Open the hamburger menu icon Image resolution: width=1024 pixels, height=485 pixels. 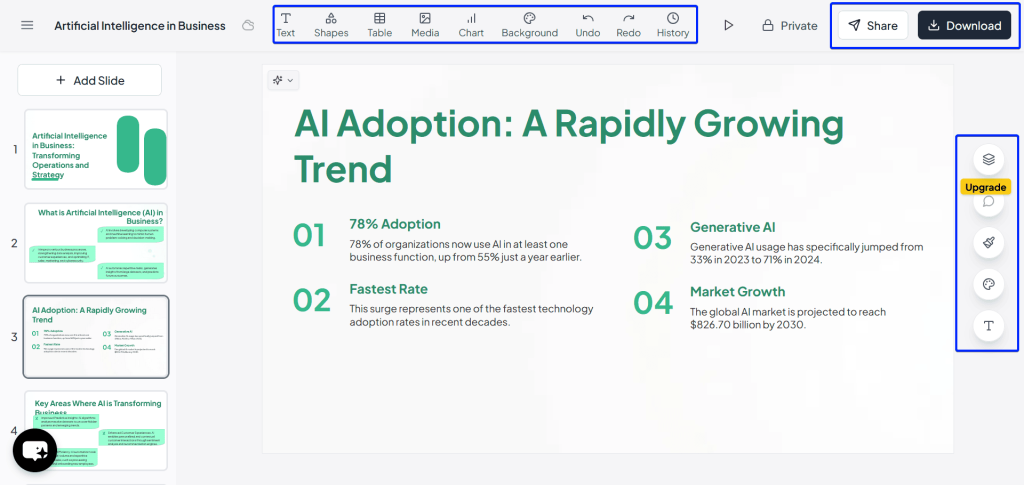pyautogui.click(x=27, y=25)
